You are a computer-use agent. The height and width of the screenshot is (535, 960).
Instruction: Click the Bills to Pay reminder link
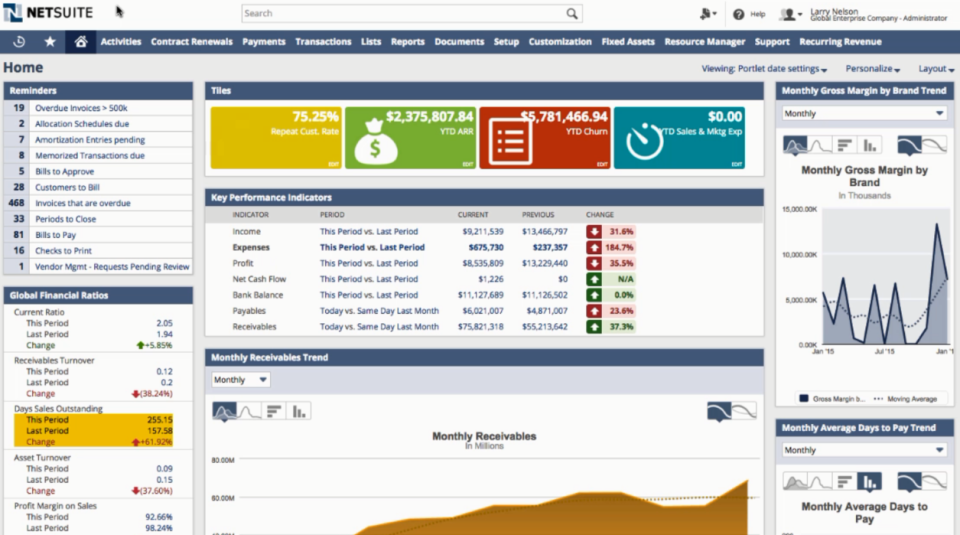pos(56,235)
